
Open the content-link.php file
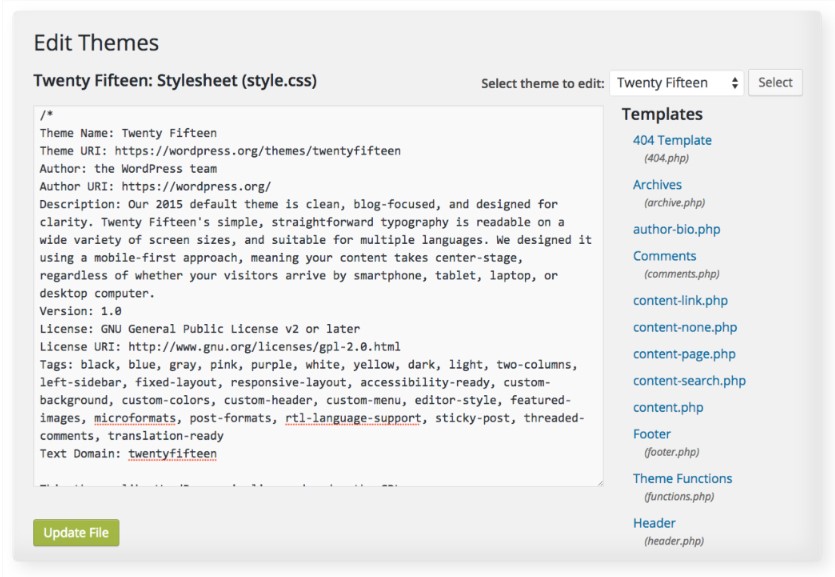680,301
